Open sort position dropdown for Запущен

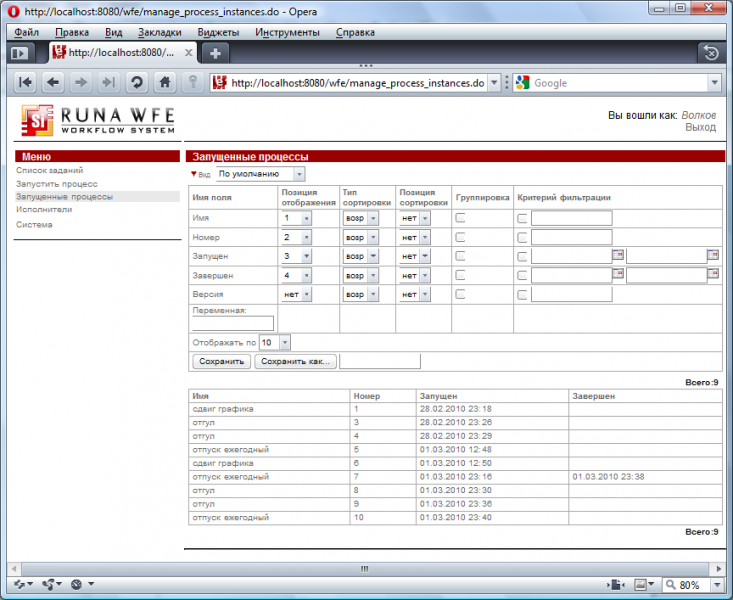pyautogui.click(x=415, y=256)
